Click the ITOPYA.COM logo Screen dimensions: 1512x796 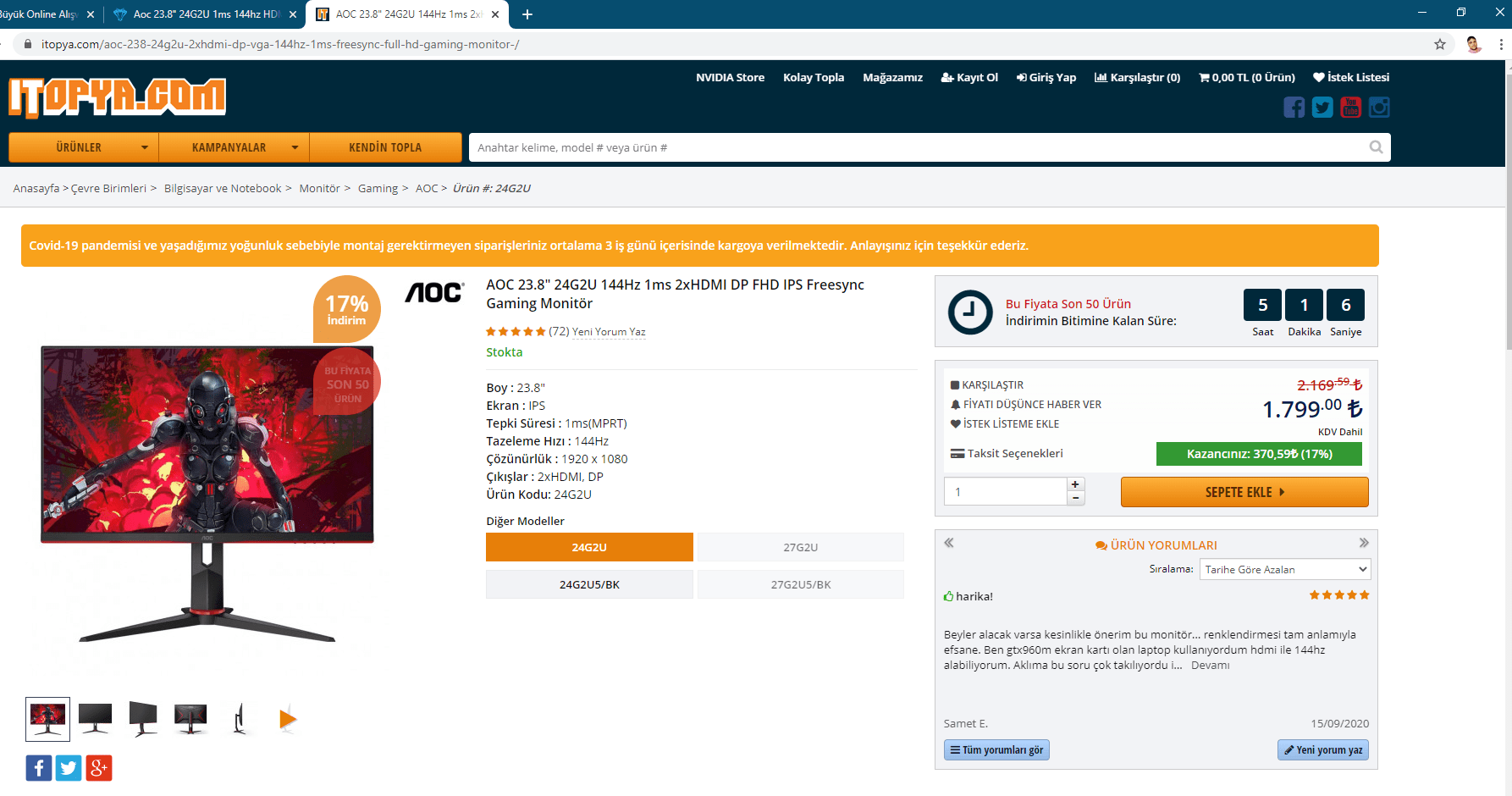118,97
